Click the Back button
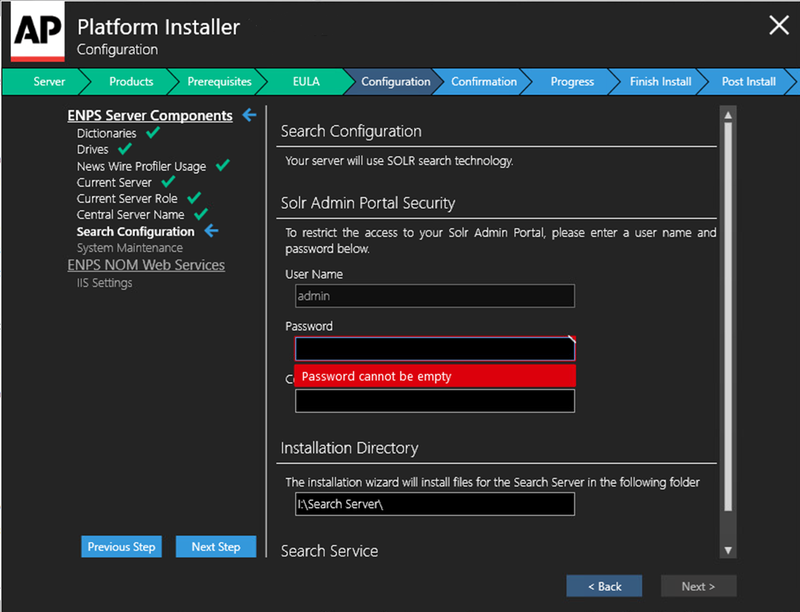The height and width of the screenshot is (612, 800). pyautogui.click(x=604, y=586)
